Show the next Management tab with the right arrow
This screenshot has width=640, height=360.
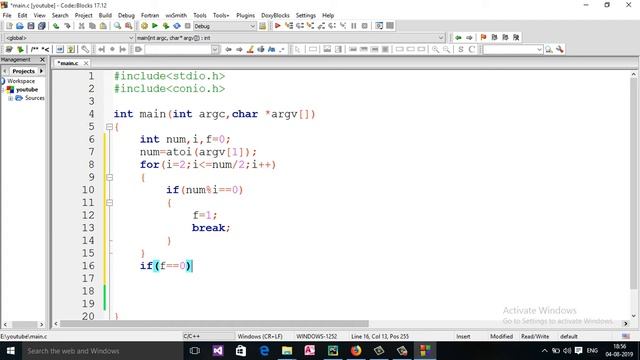(x=41, y=71)
